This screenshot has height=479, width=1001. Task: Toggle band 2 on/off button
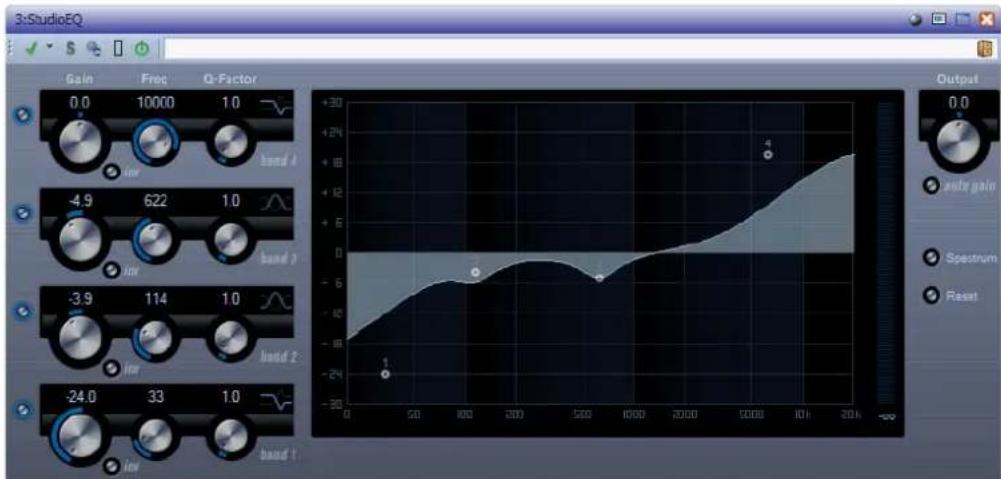pos(24,311)
